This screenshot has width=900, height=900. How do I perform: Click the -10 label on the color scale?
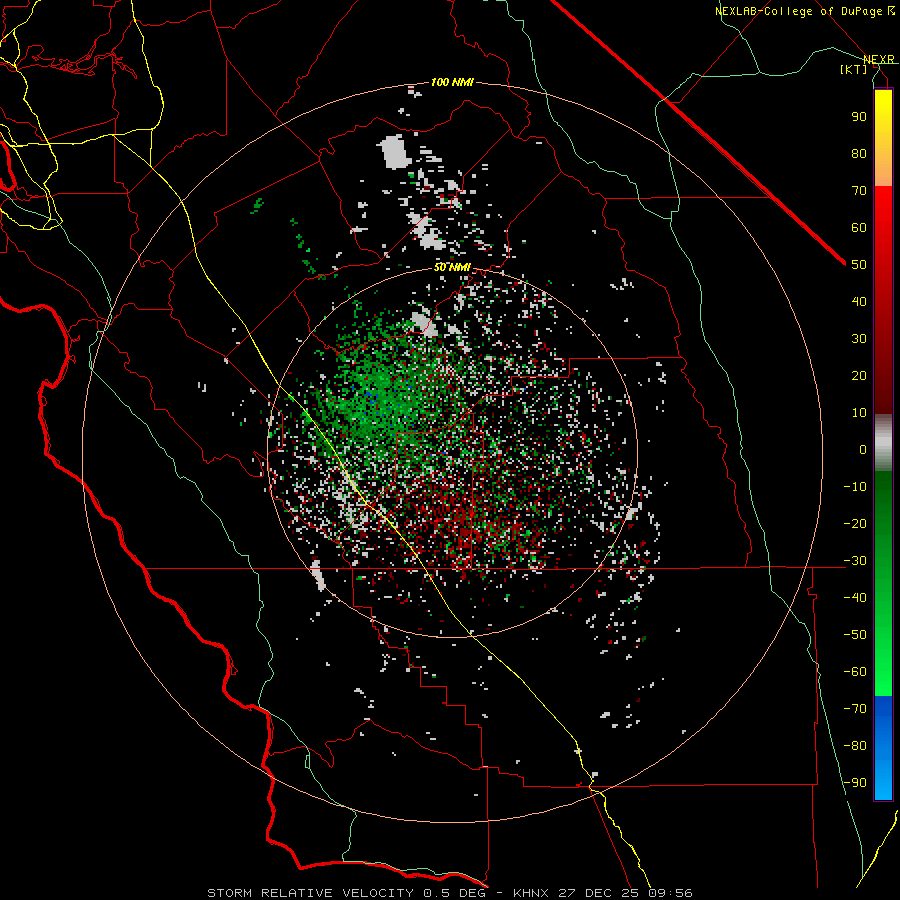(x=855, y=487)
